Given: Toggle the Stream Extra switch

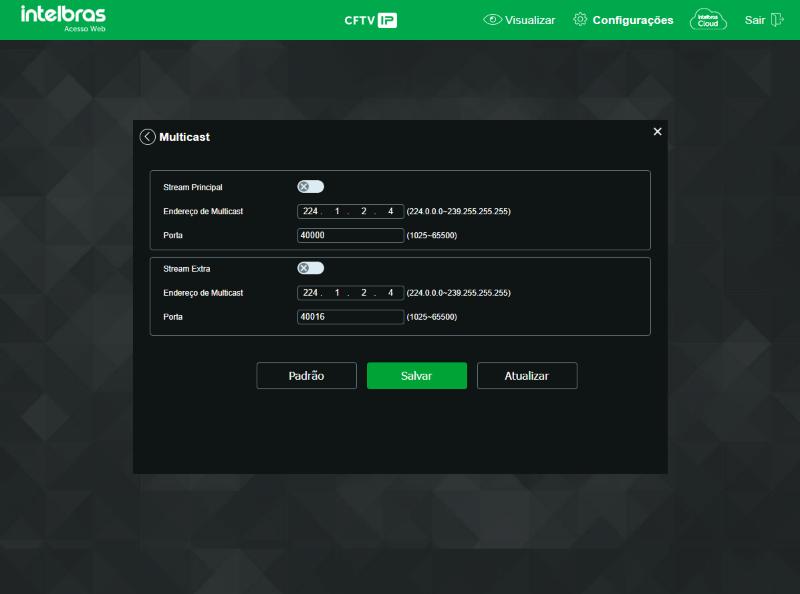Looking at the screenshot, I should [310, 268].
